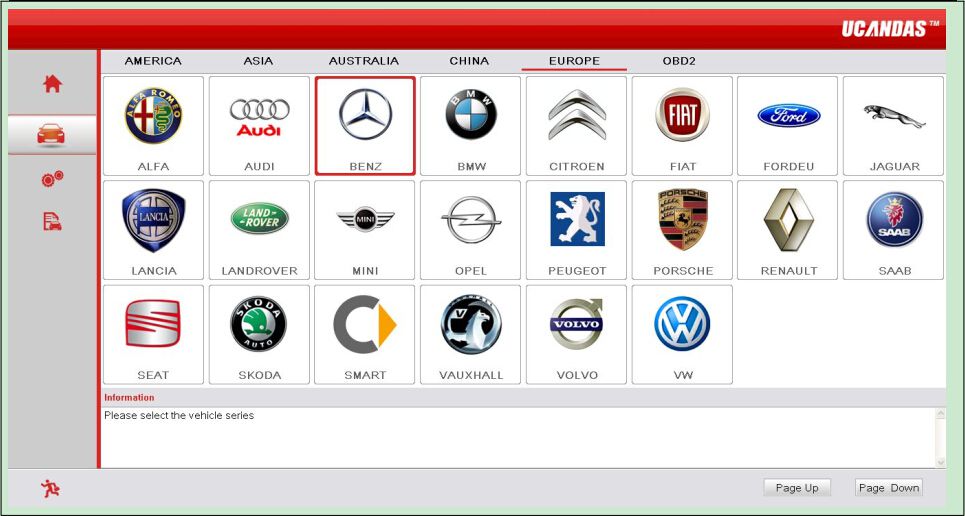Open the gears settings sidebar icon
This screenshot has height=516, width=965.
pyautogui.click(x=52, y=179)
